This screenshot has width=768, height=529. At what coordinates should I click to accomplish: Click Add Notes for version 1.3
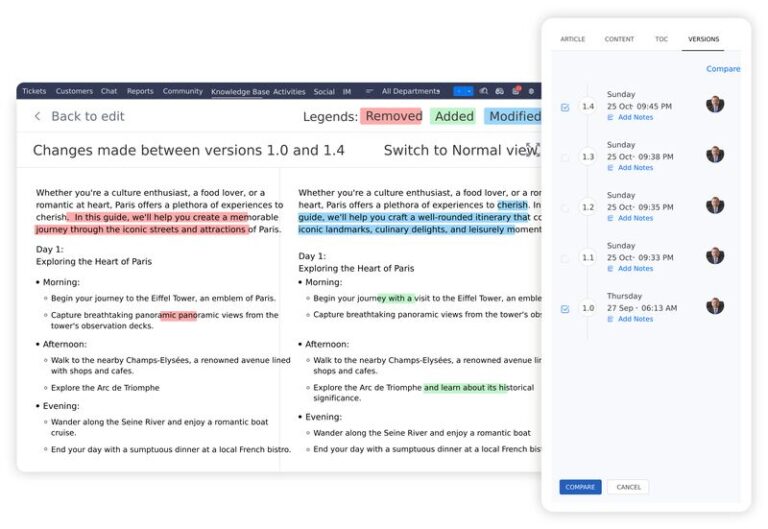click(x=635, y=168)
